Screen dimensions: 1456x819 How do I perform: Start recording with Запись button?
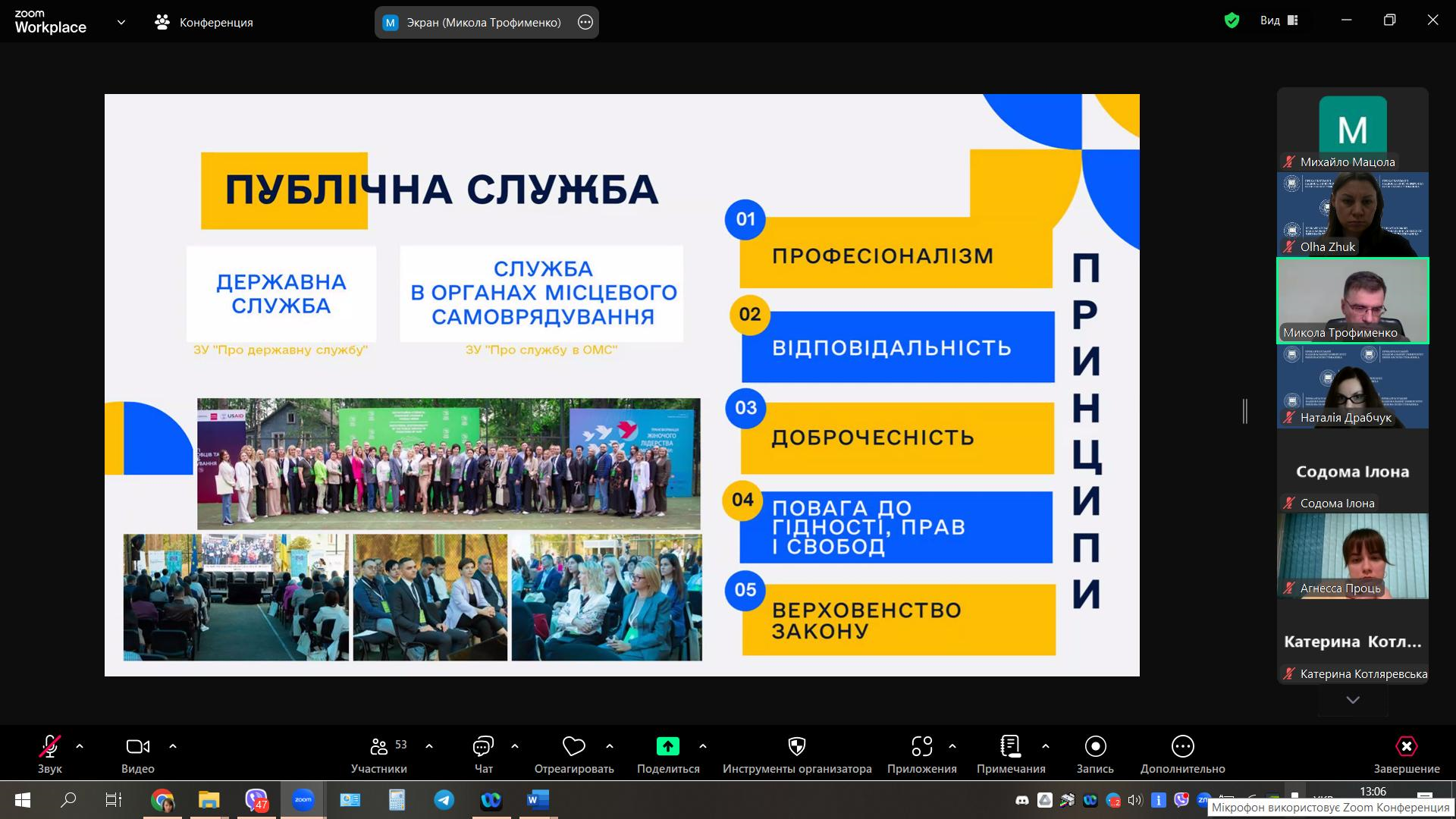(1095, 747)
